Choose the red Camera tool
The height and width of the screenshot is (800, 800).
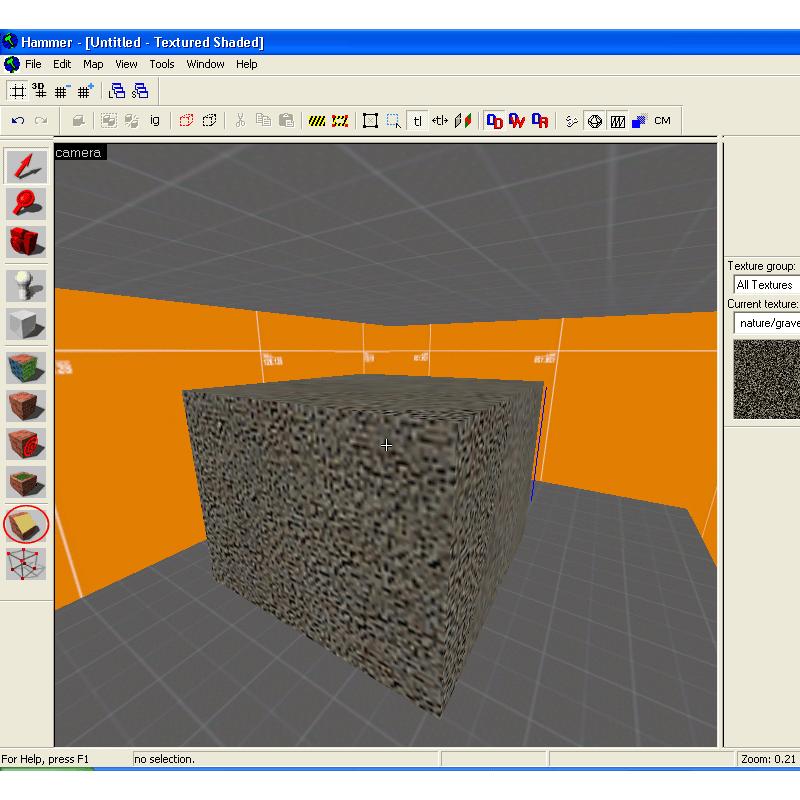pyautogui.click(x=27, y=241)
